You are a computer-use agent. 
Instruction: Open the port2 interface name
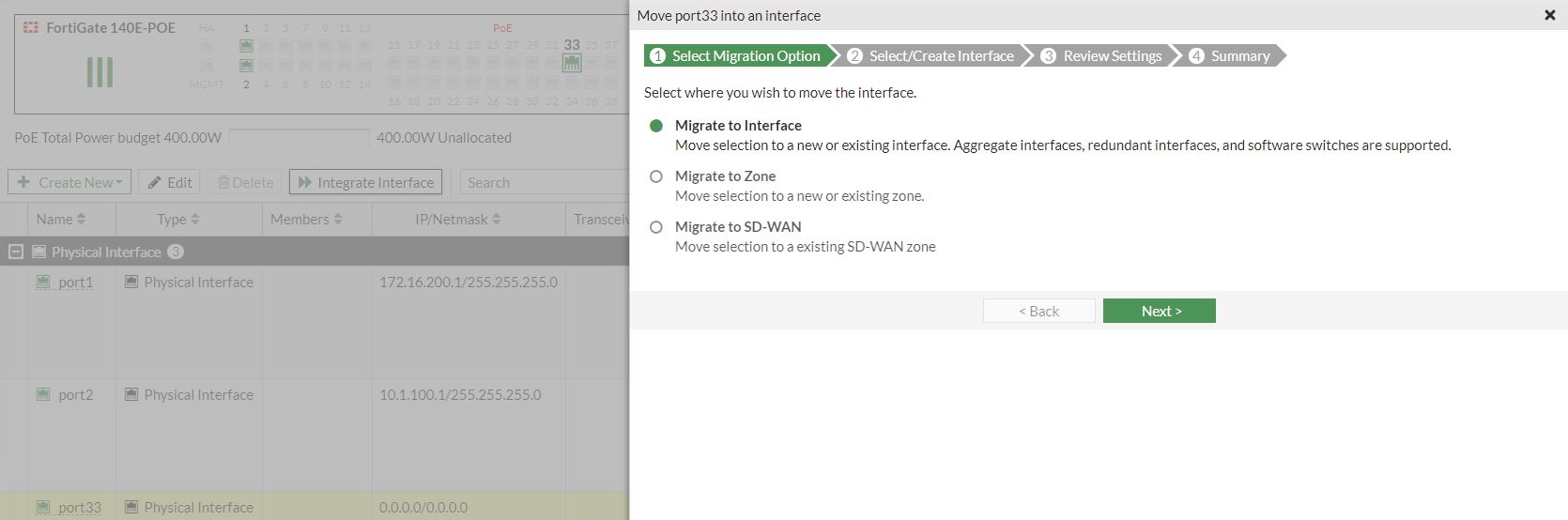(76, 394)
